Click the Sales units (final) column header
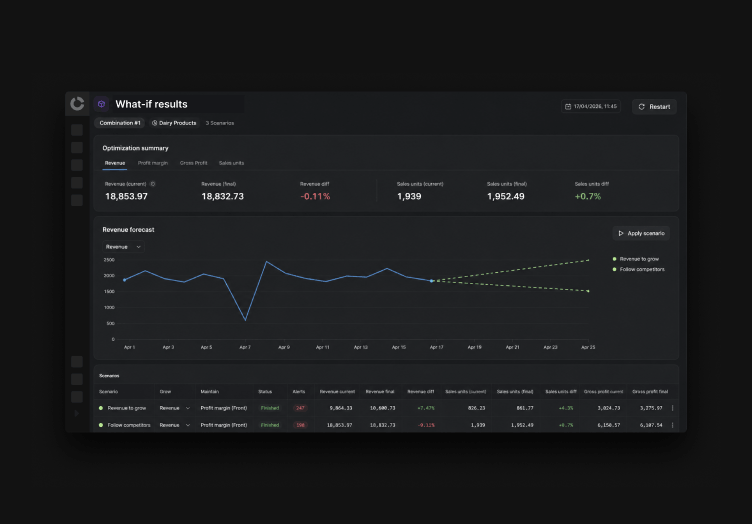The image size is (752, 524). click(515, 392)
